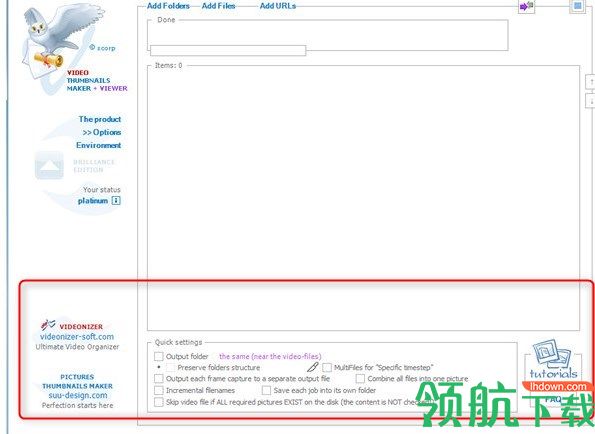Viewport: 595px width, 434px height.
Task: Click the Your status label
Action: (102, 189)
